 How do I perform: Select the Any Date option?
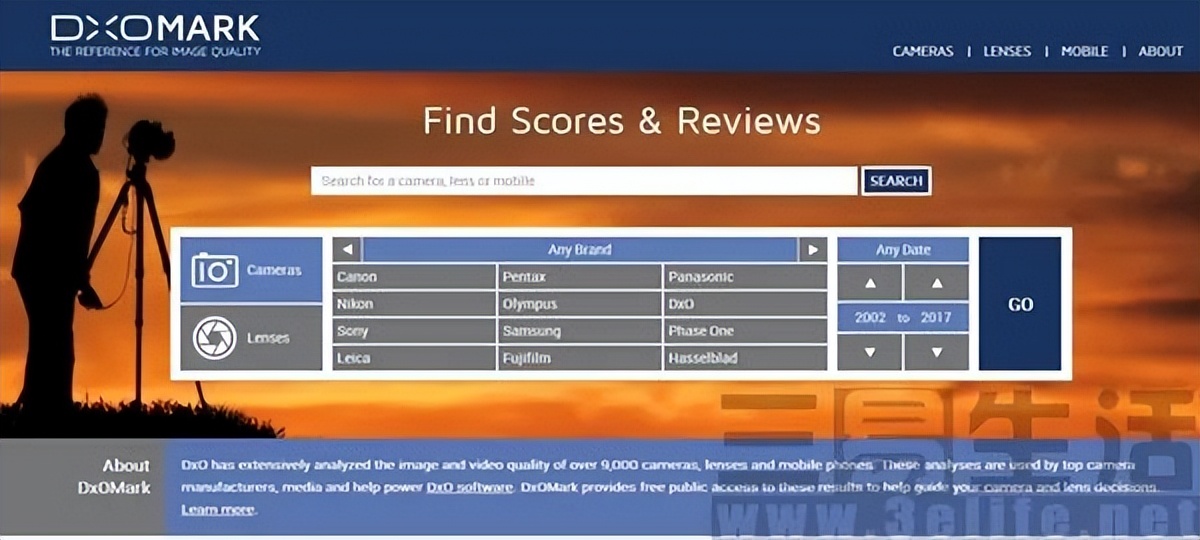(x=903, y=250)
